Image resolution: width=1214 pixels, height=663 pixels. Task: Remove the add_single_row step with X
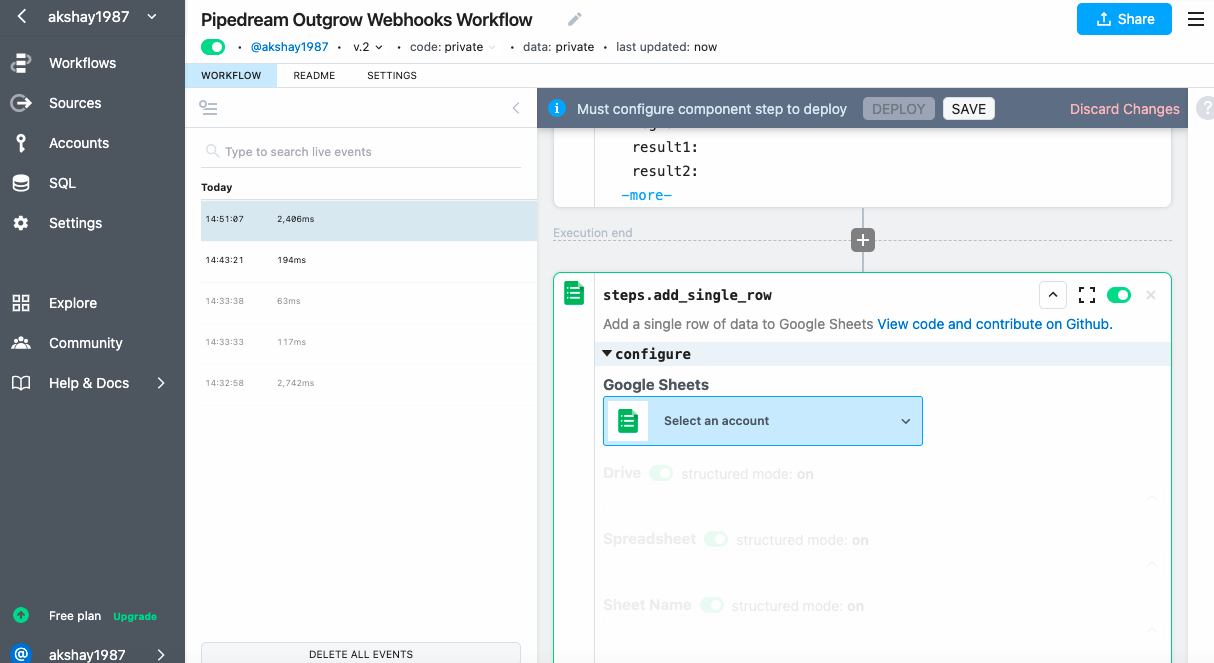pyautogui.click(x=1151, y=295)
